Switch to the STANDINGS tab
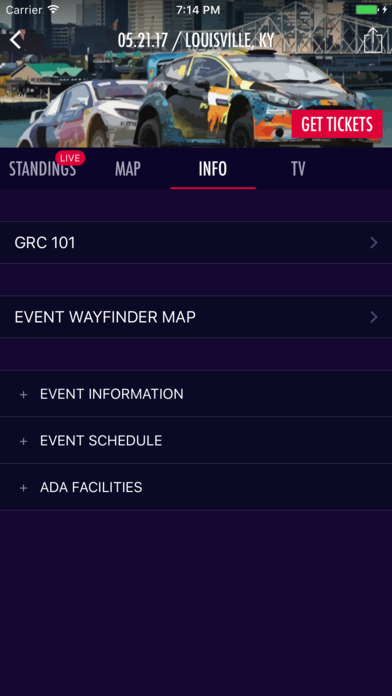This screenshot has height=696, width=392. 43,169
